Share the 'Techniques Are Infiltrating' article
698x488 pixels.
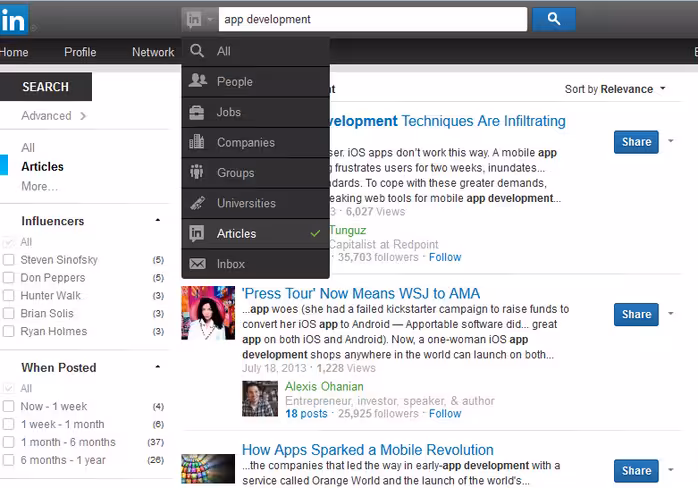pyautogui.click(x=636, y=142)
